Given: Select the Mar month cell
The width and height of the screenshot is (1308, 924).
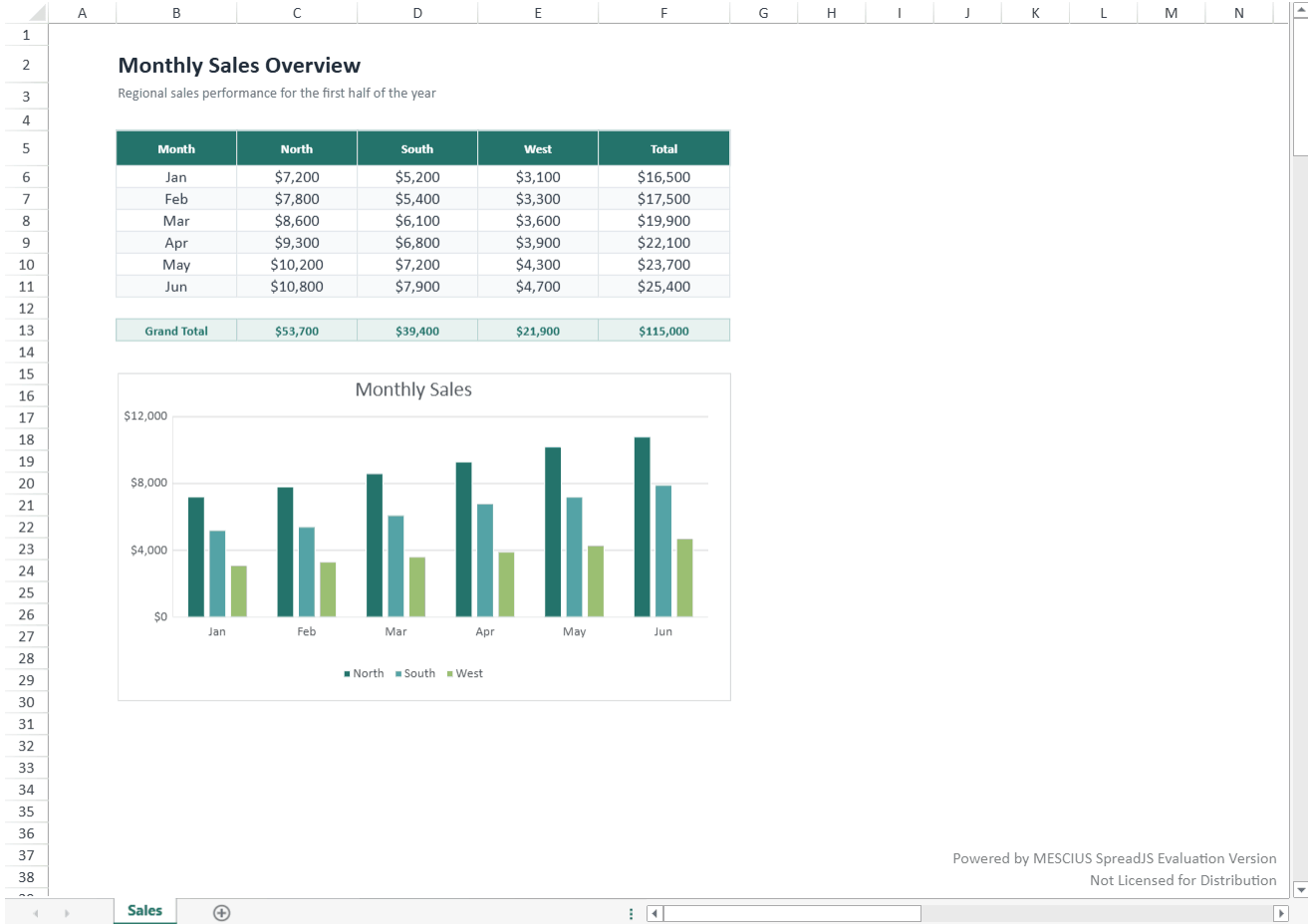Looking at the screenshot, I should coord(176,221).
